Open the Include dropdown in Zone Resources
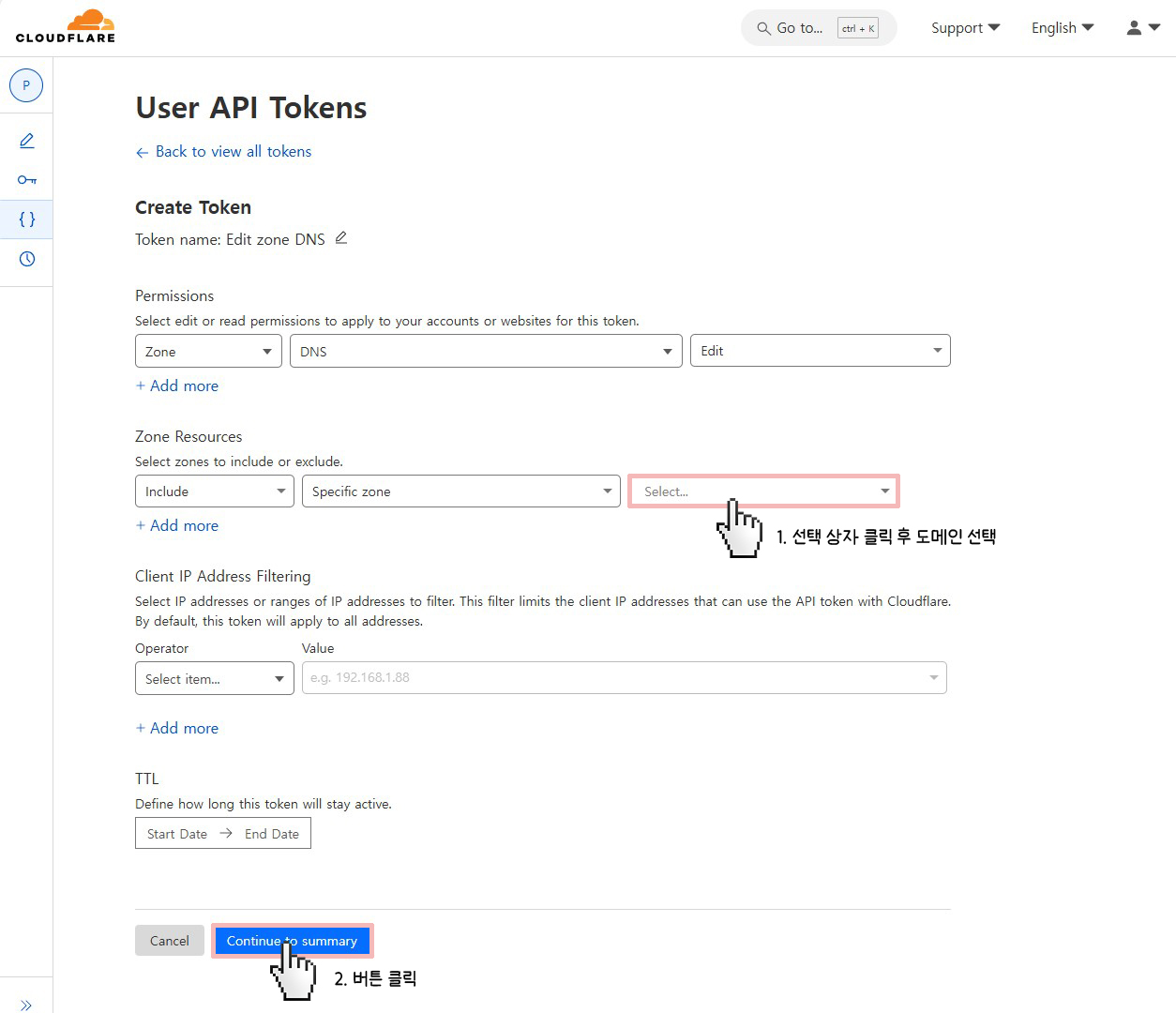The image size is (1176, 1013). (x=215, y=491)
